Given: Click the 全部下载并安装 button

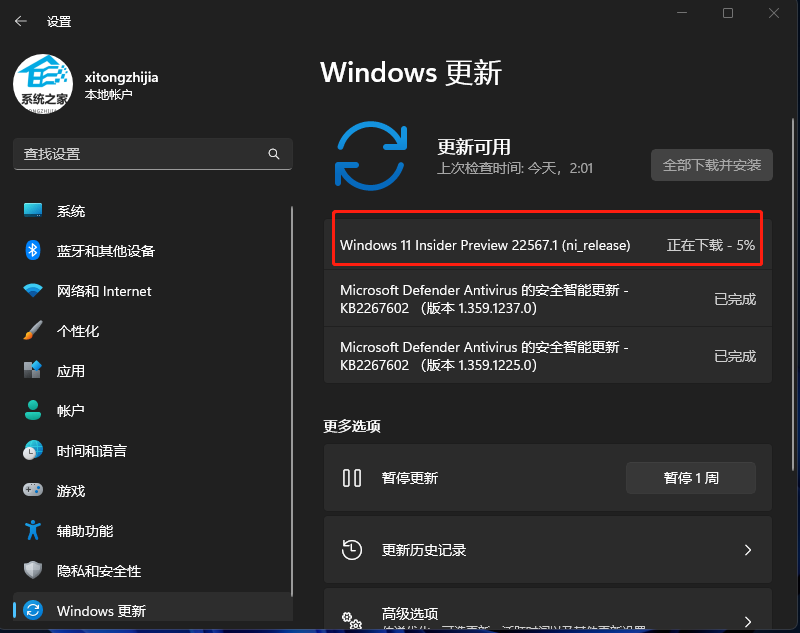Looking at the screenshot, I should [712, 165].
